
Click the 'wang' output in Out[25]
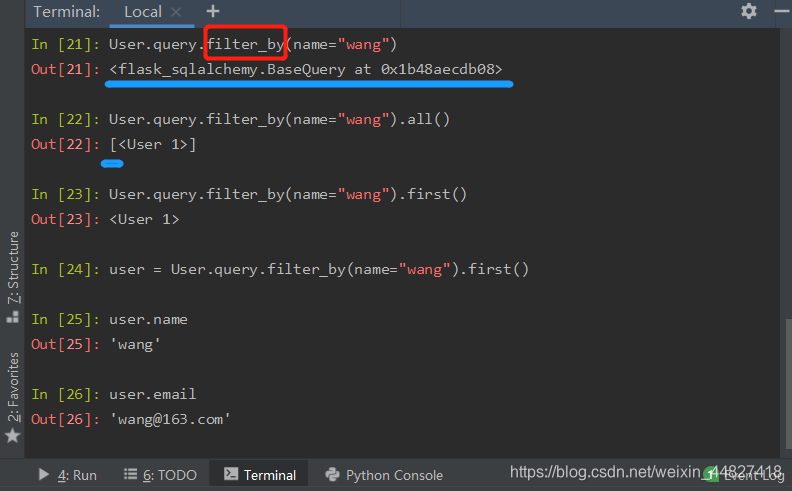[135, 345]
